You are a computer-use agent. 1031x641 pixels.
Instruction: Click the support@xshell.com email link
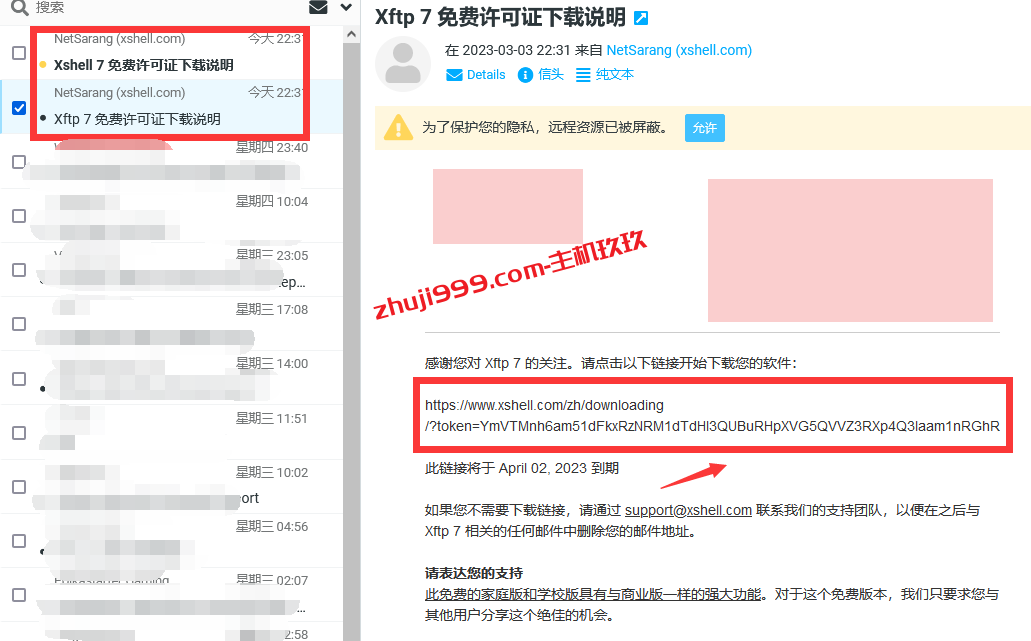[x=688, y=510]
